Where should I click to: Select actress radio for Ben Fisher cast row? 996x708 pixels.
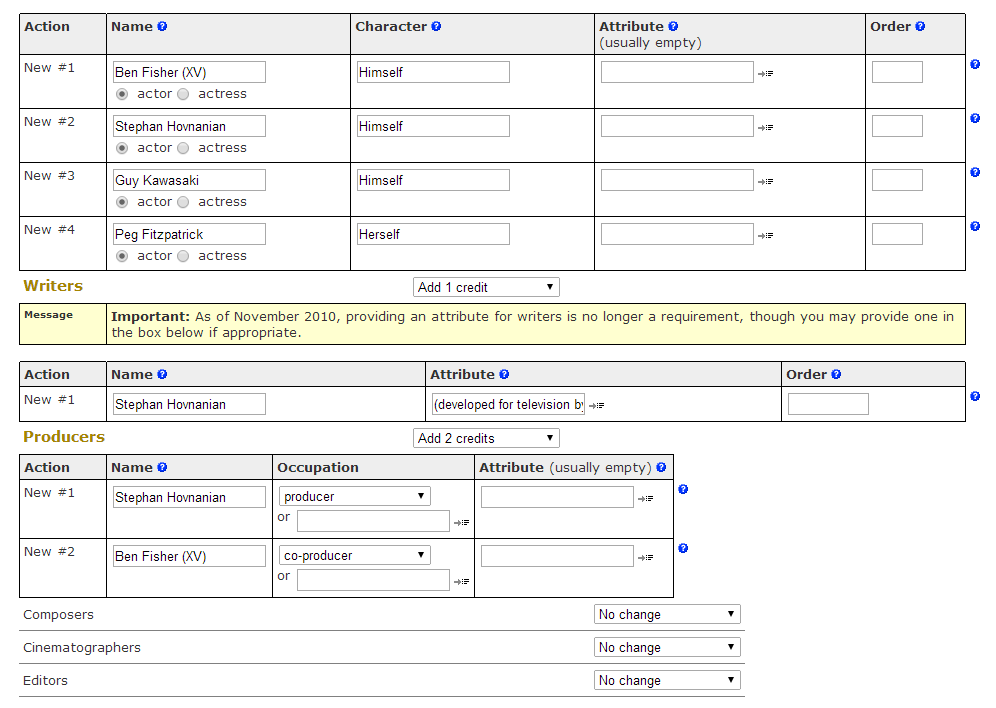(183, 94)
